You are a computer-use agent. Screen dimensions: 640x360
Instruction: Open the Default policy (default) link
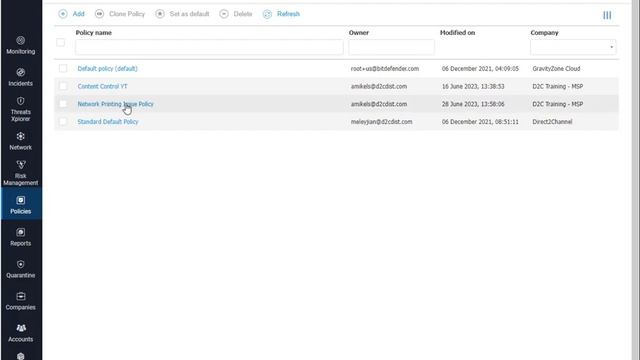pyautogui.click(x=107, y=69)
